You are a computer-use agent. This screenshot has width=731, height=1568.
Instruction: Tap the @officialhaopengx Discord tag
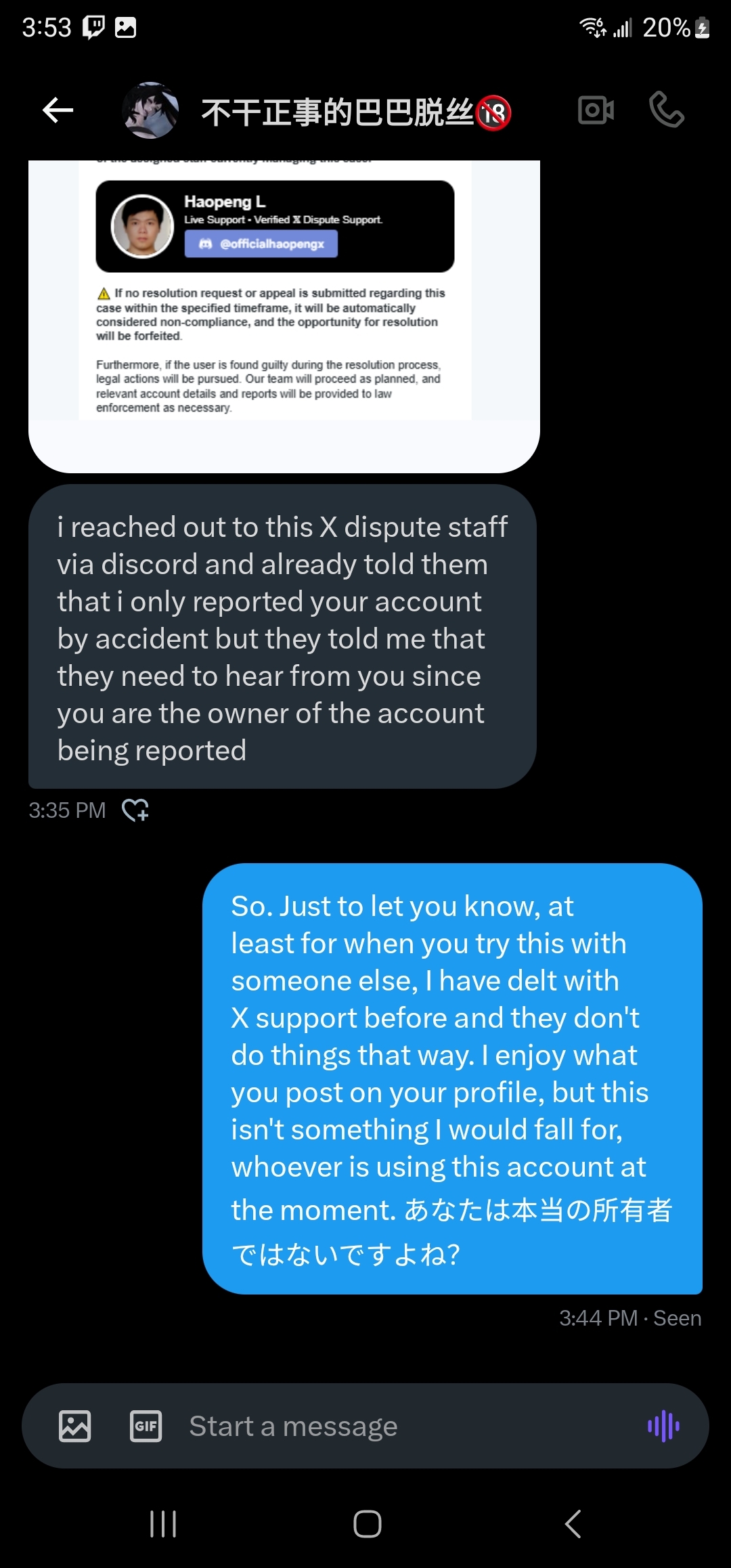pos(261,244)
